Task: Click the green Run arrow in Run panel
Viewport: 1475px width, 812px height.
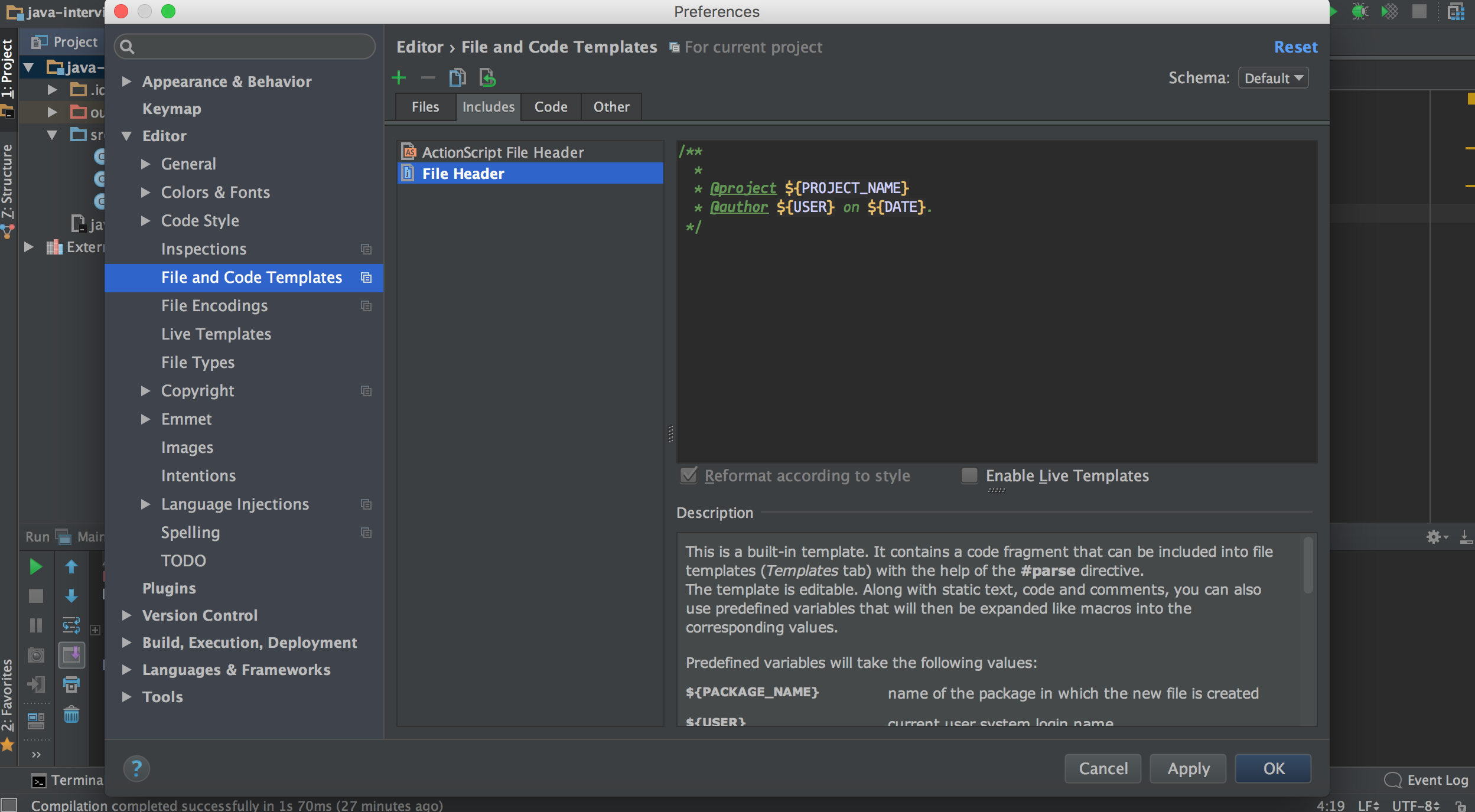Action: point(35,567)
